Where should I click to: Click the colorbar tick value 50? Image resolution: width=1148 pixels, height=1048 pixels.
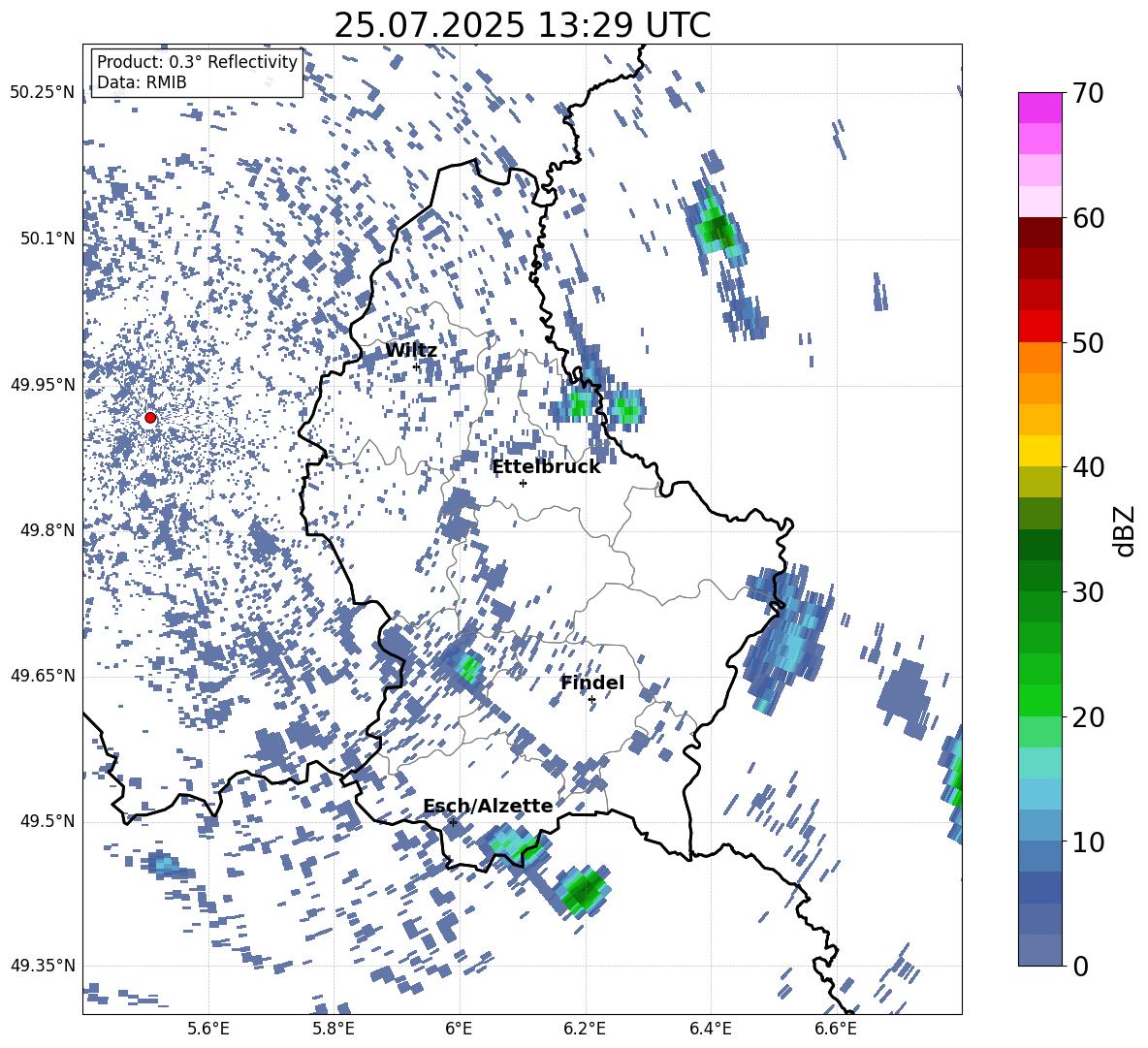pos(1089,342)
